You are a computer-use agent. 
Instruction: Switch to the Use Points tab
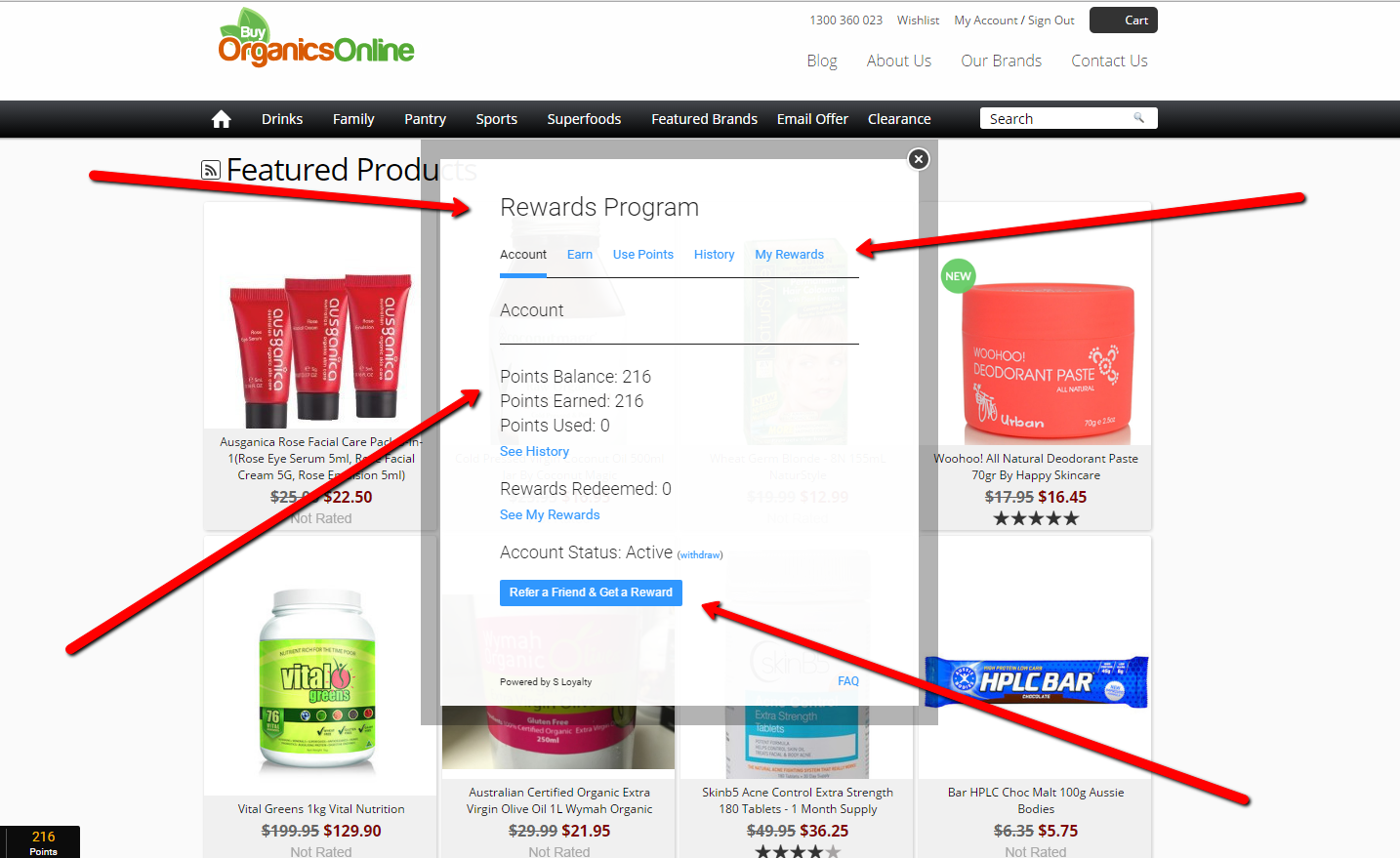(643, 255)
